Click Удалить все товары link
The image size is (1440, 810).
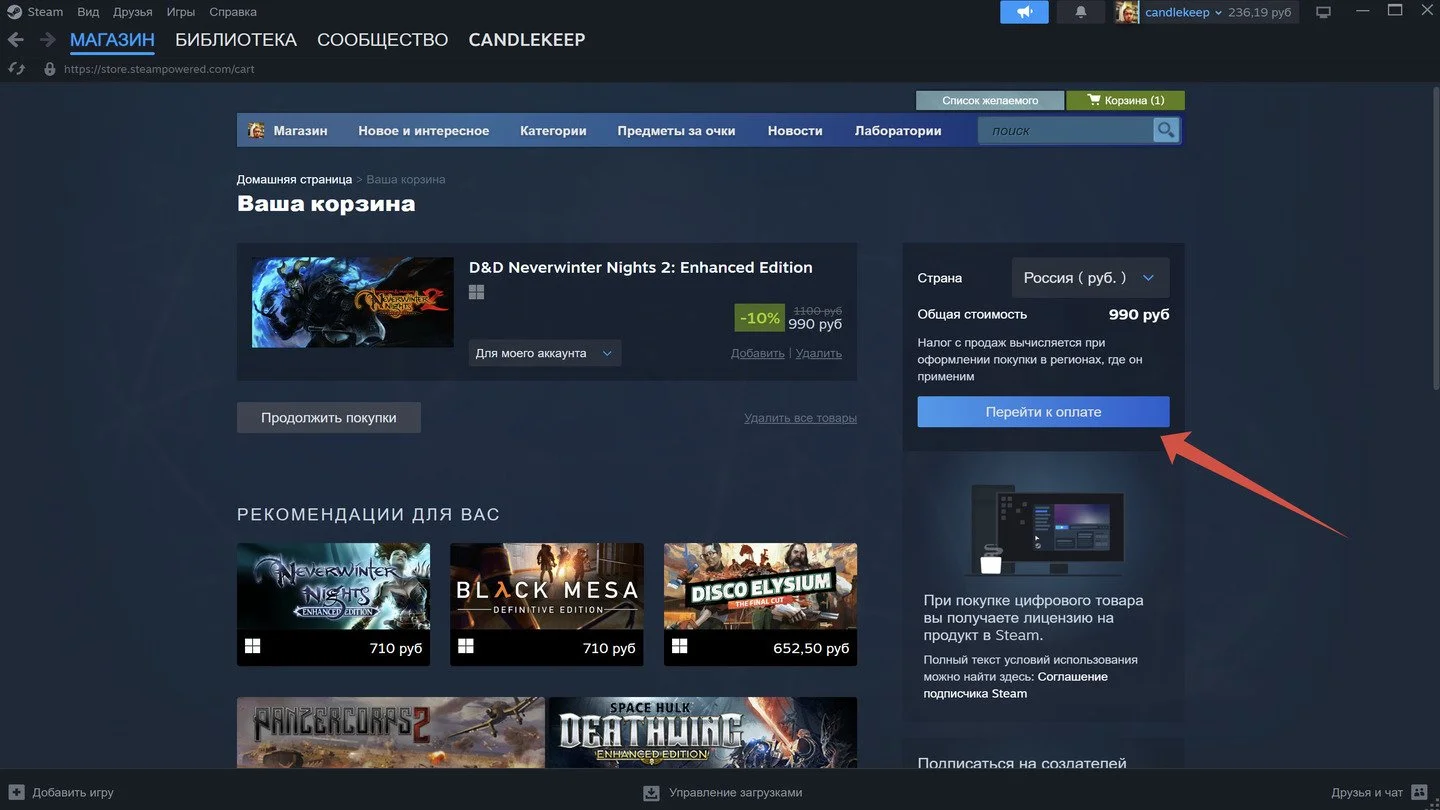tap(800, 418)
